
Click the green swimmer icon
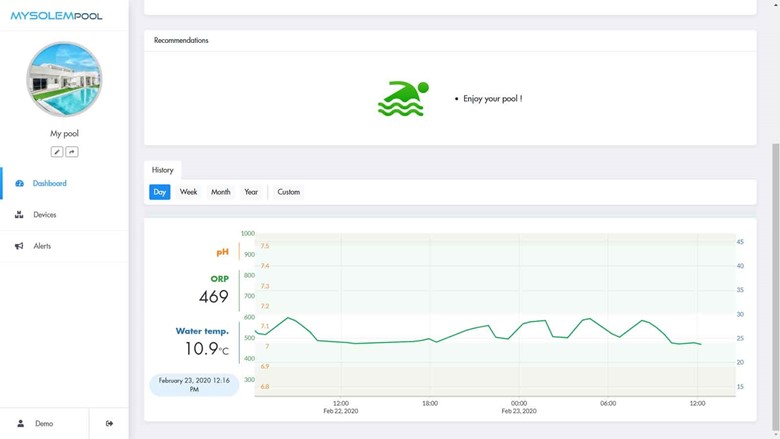click(x=403, y=99)
